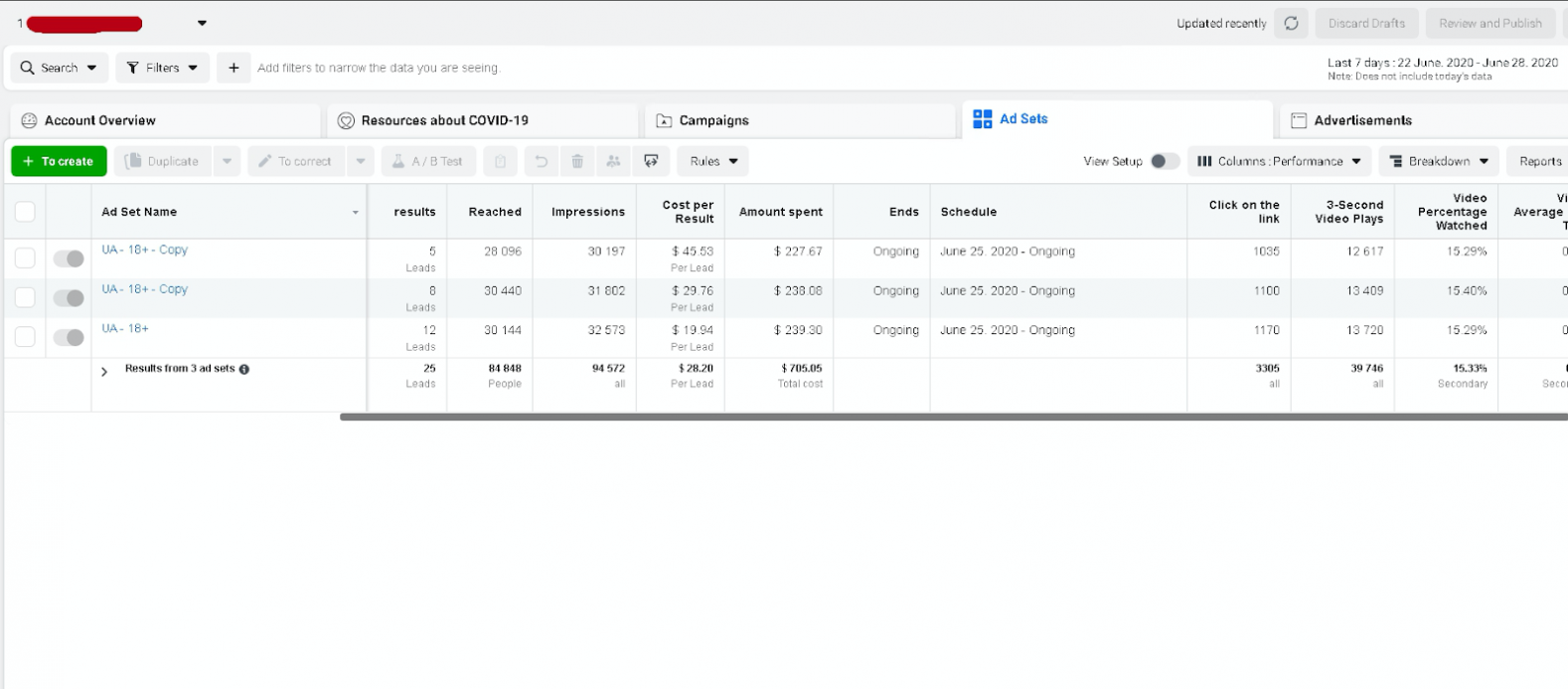The width and height of the screenshot is (1568, 689).
Task: Open the Search dropdown
Action: click(x=60, y=68)
